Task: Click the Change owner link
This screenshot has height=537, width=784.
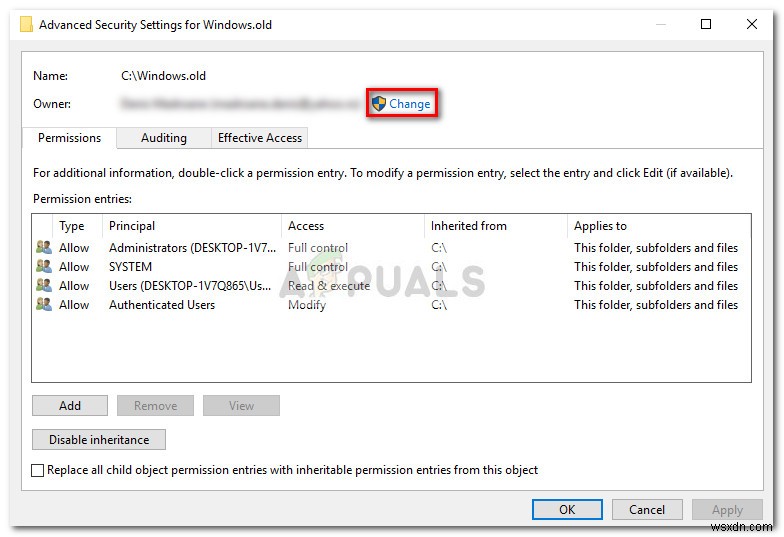Action: point(410,104)
